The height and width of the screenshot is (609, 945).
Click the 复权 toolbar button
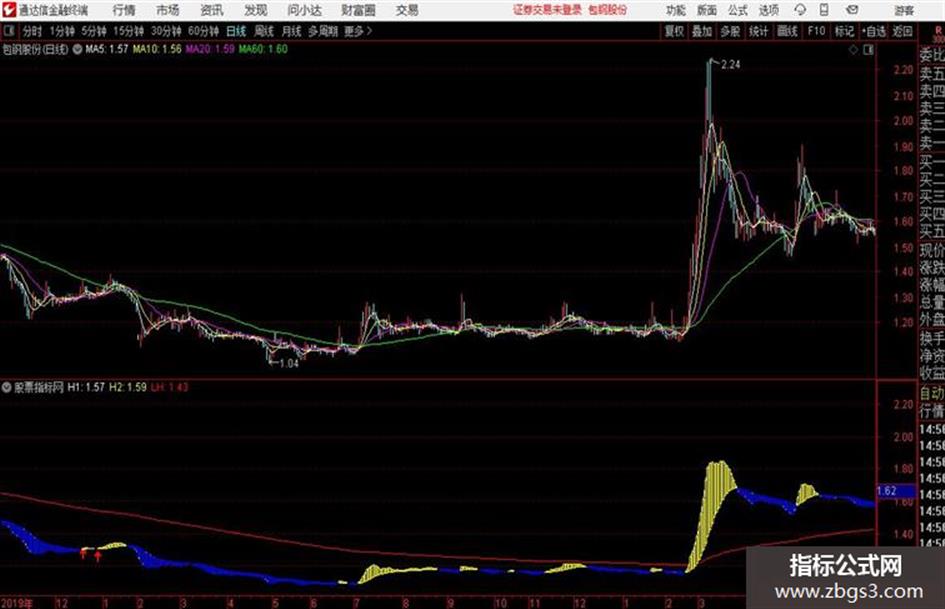(x=674, y=31)
